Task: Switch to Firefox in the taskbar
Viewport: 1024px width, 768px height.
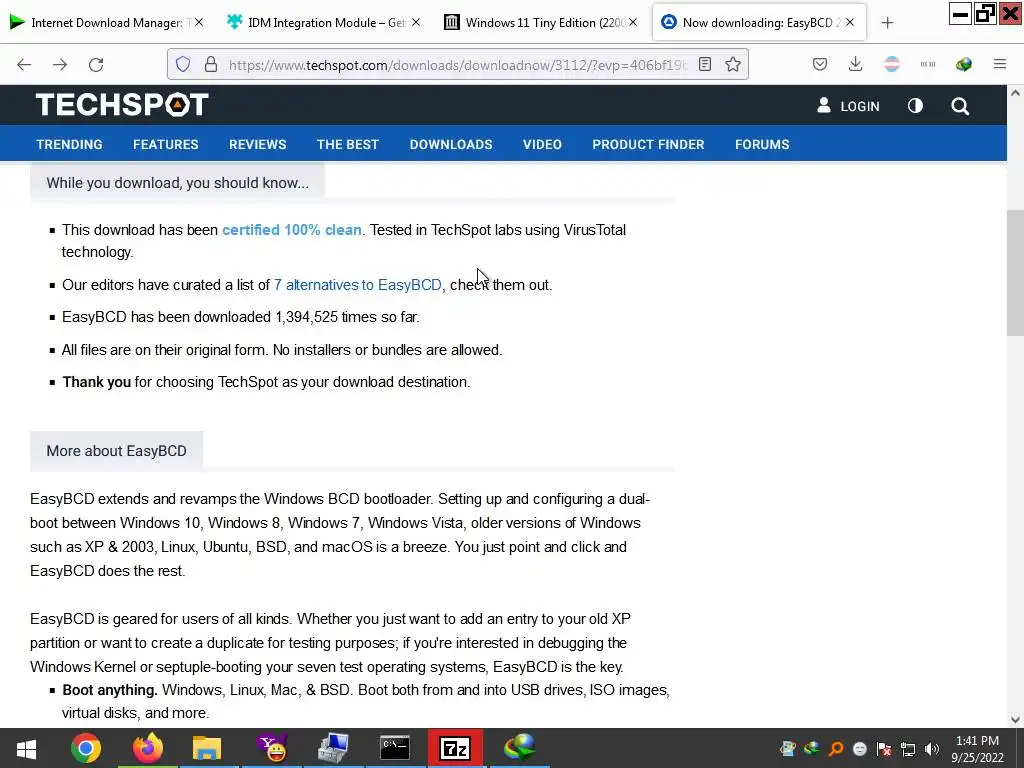Action: point(148,748)
